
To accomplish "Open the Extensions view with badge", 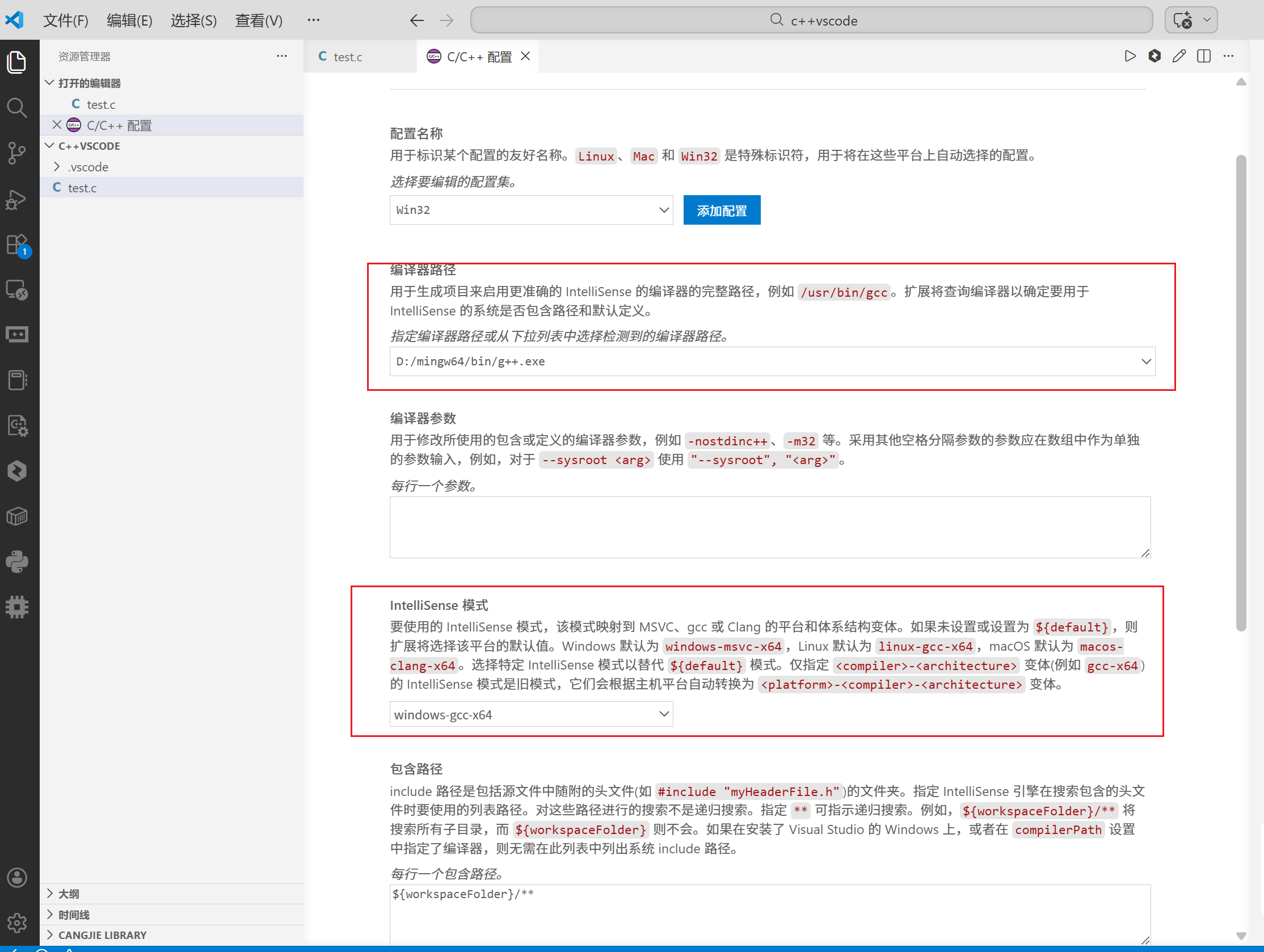I will (x=18, y=246).
